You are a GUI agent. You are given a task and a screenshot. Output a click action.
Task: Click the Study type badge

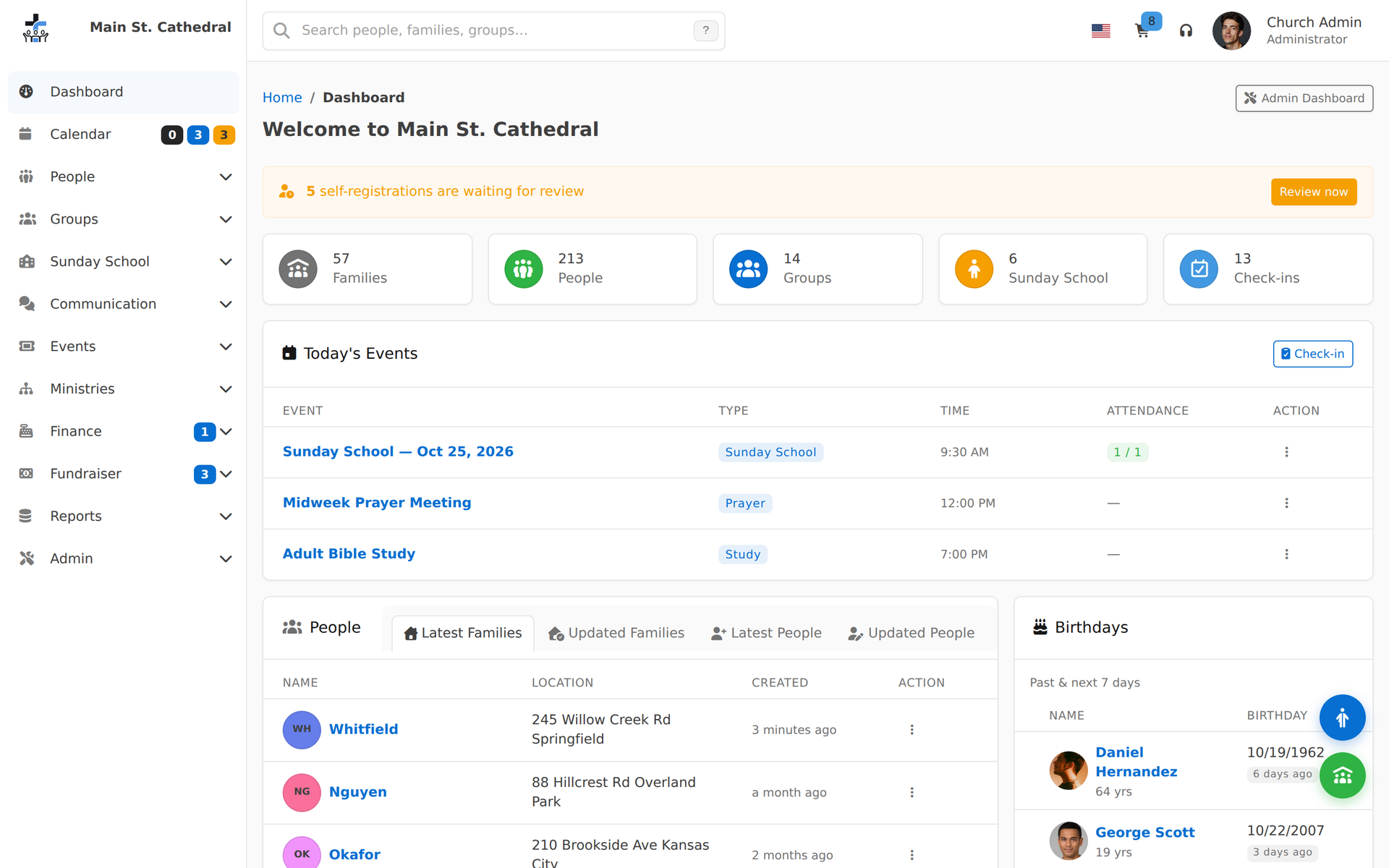click(743, 554)
